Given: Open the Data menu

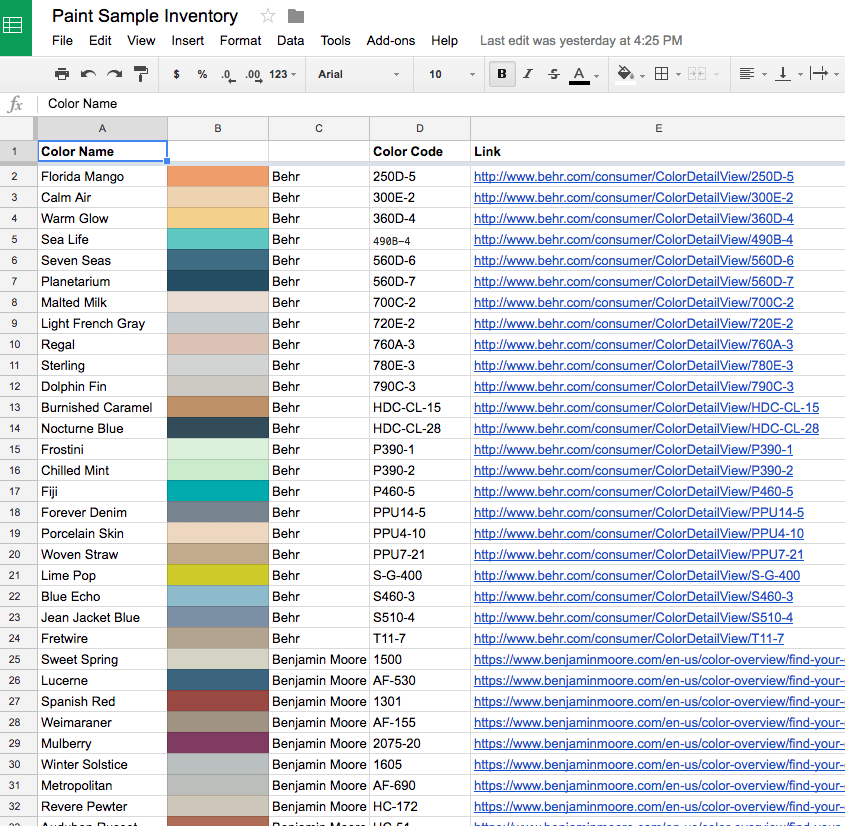Looking at the screenshot, I should point(290,41).
